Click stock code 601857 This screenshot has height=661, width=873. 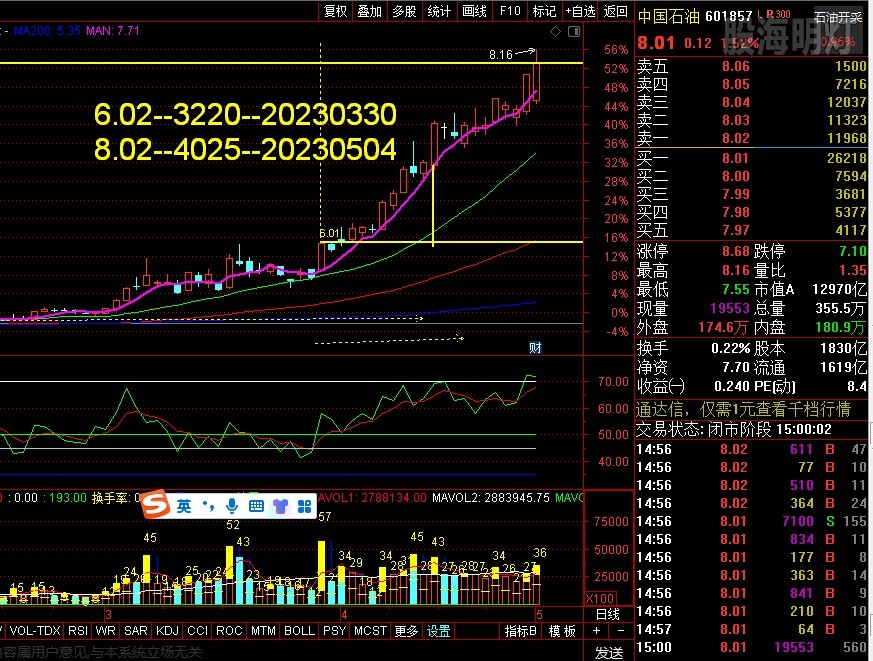[x=728, y=16]
